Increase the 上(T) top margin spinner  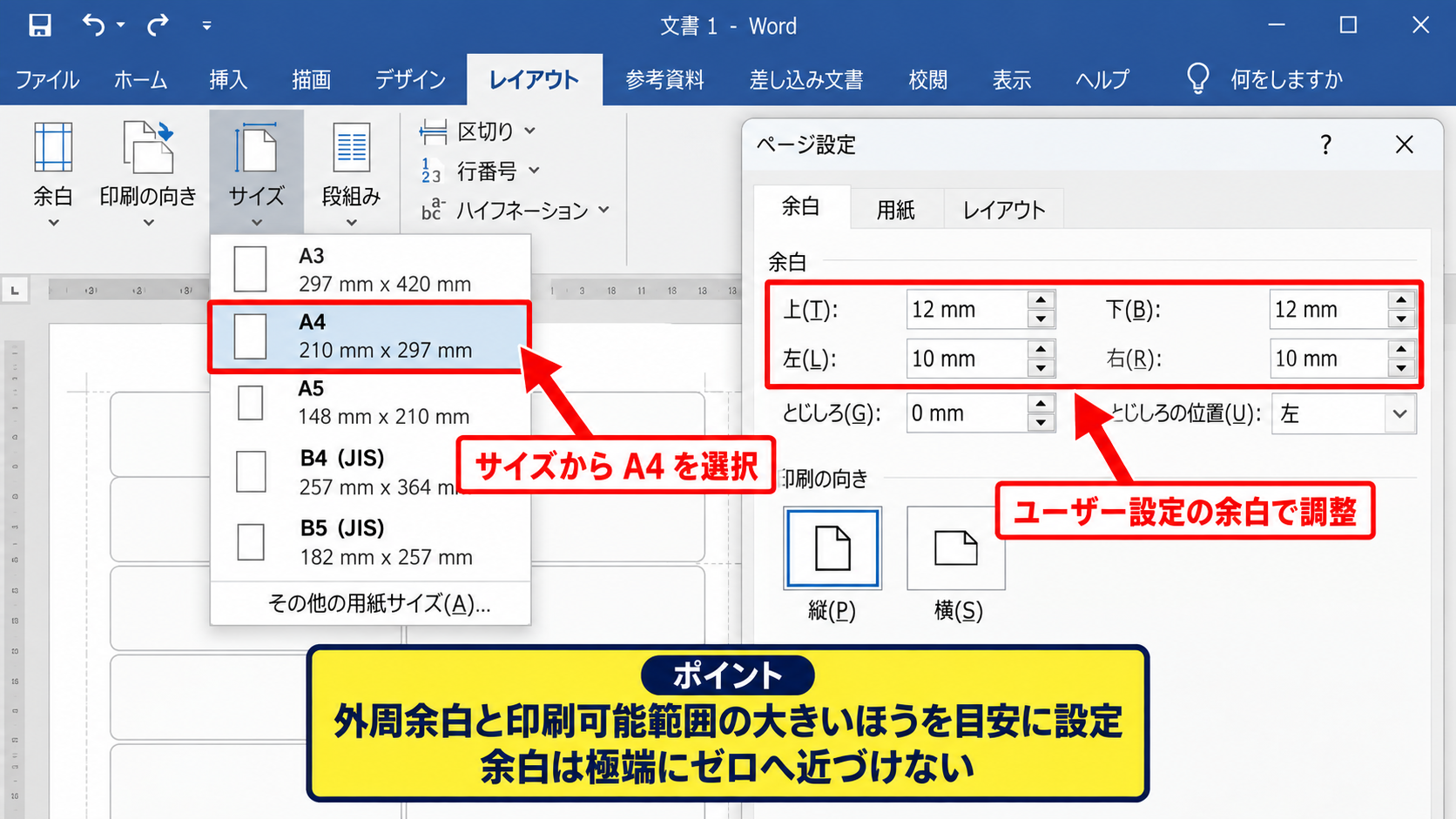click(1041, 299)
